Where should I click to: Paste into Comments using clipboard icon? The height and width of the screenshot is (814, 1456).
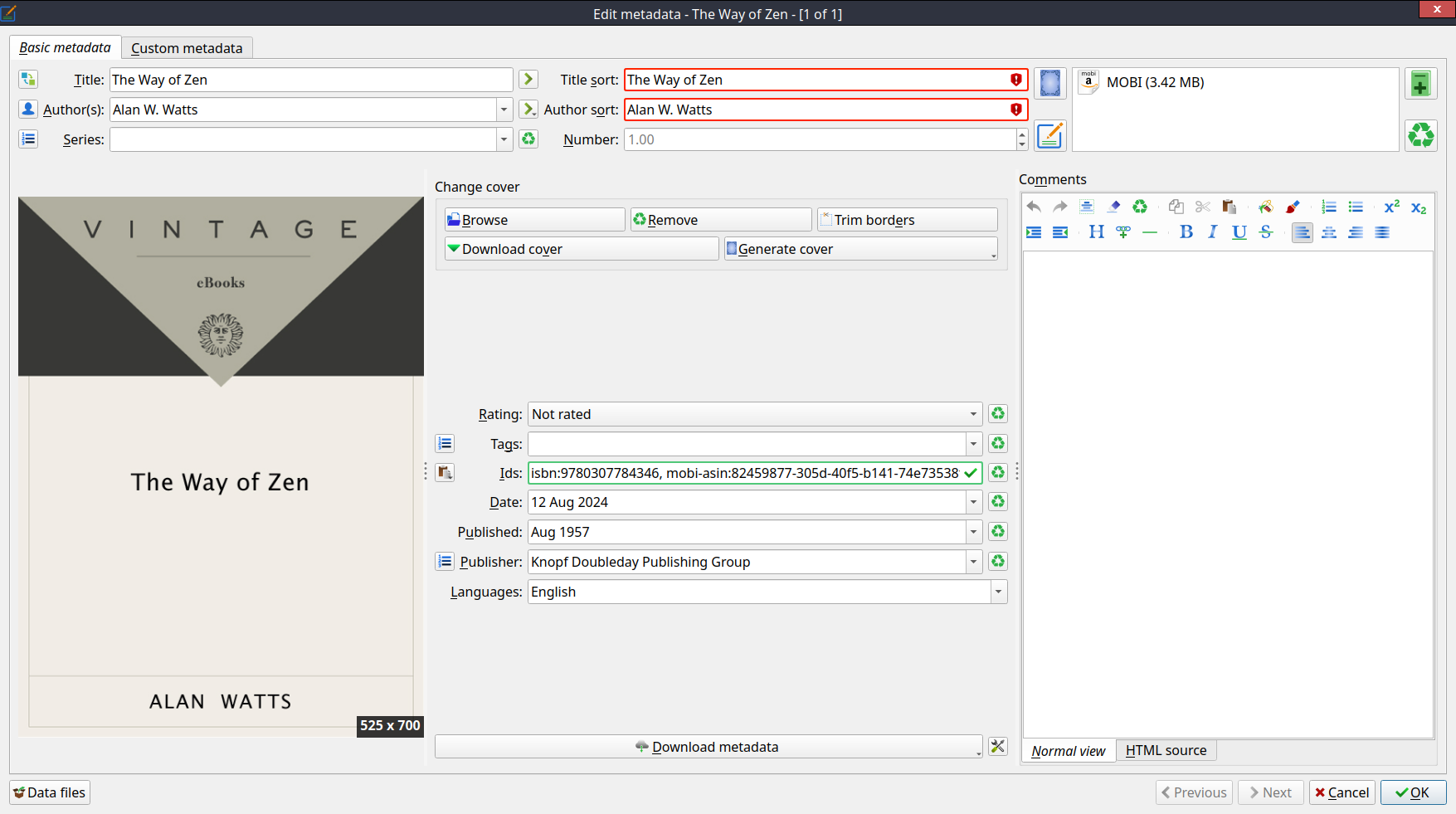1230,207
